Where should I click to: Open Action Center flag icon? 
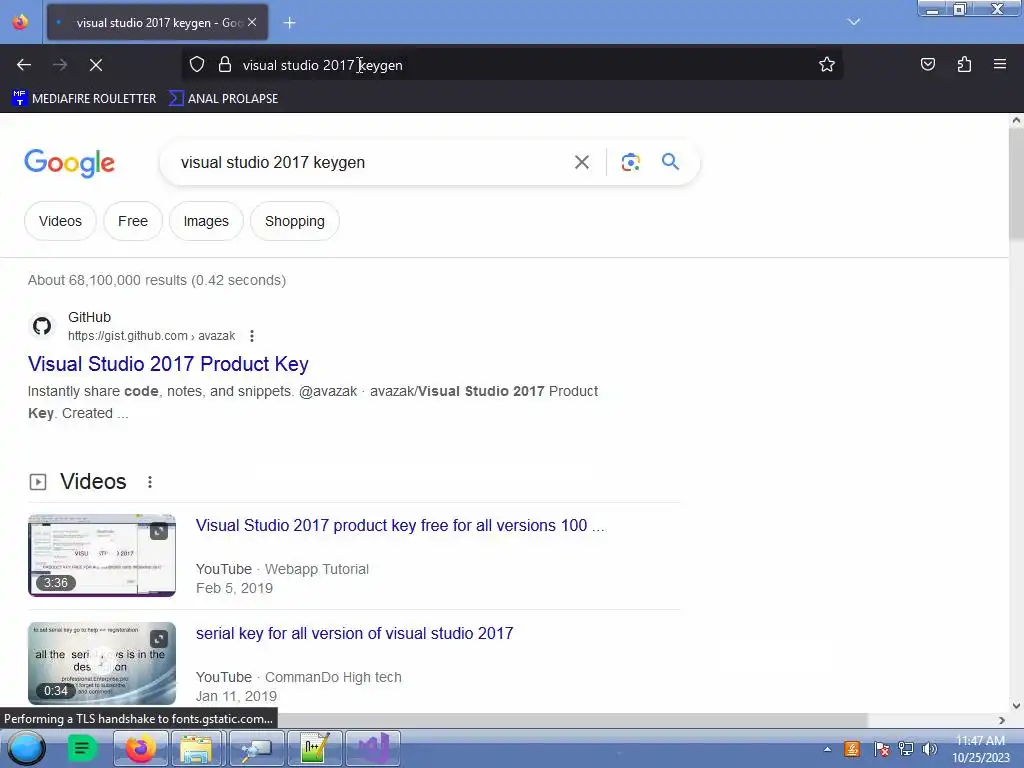click(881, 749)
